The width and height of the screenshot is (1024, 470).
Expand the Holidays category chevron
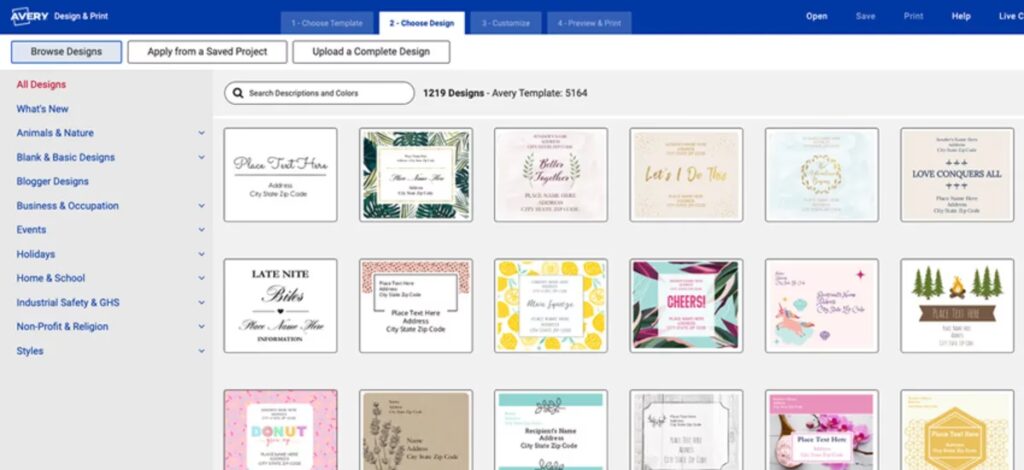click(201, 255)
